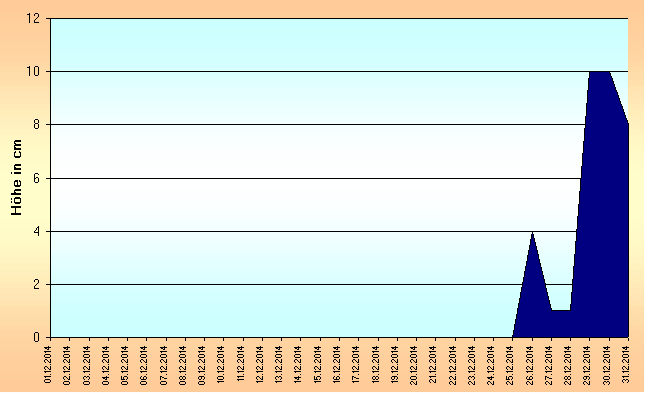
Task: Click the 6 cm horizontal gridline
Action: [x=316, y=178]
